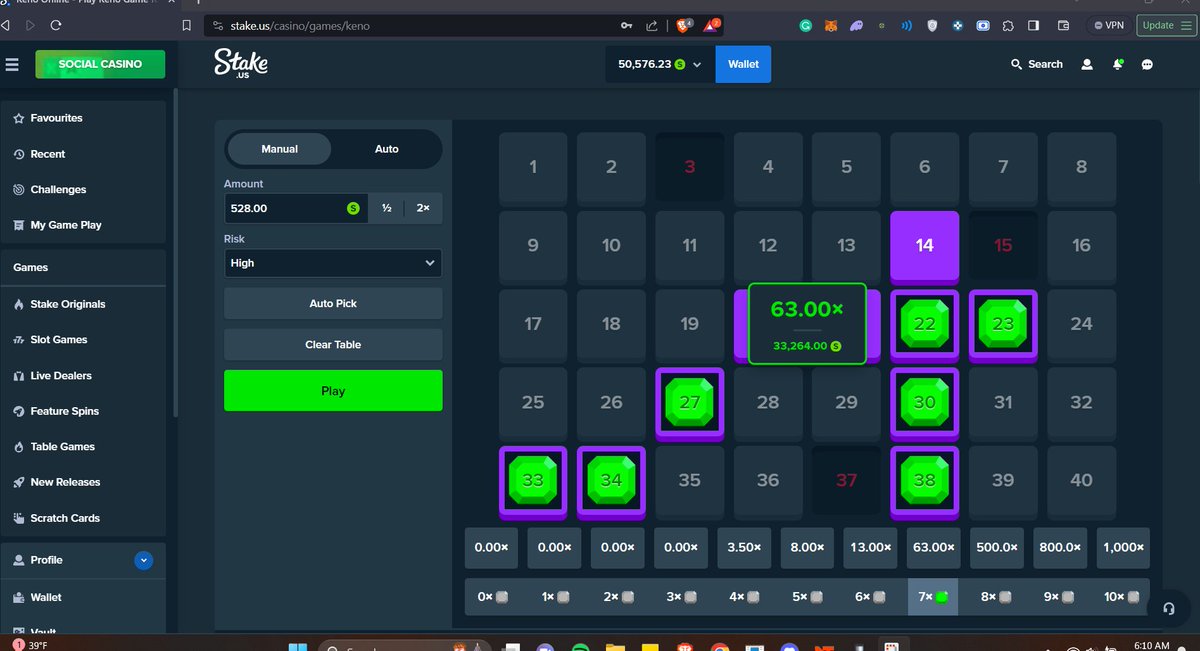Bookmark this page using bookmark icon
This screenshot has height=651, width=1200.
point(187,25)
